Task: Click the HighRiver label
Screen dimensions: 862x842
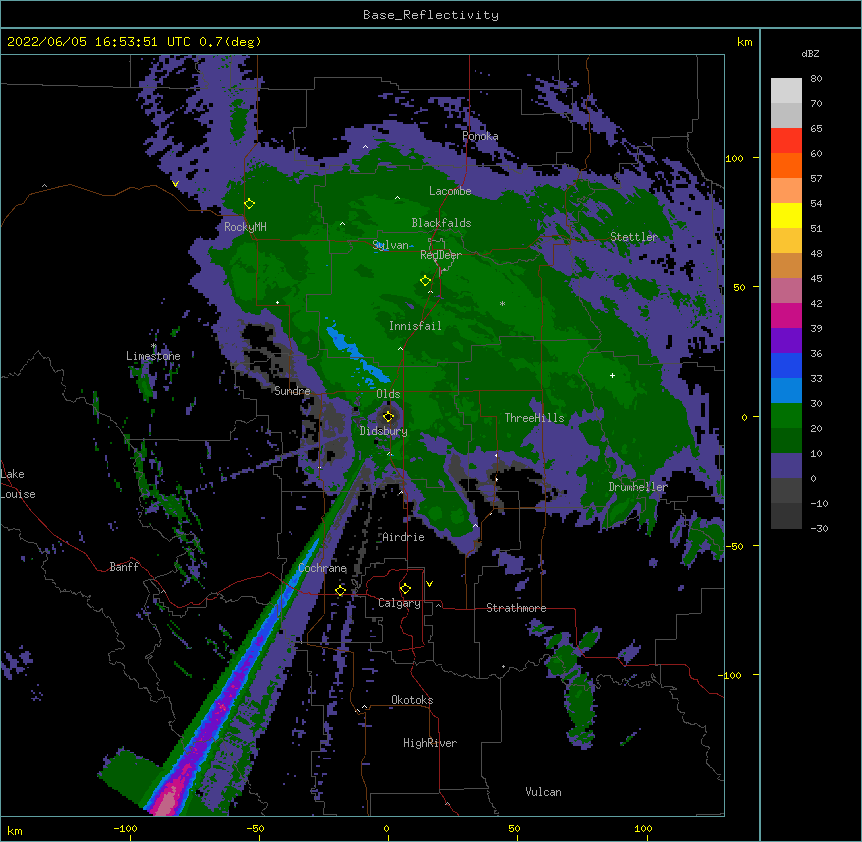Action: click(x=430, y=743)
